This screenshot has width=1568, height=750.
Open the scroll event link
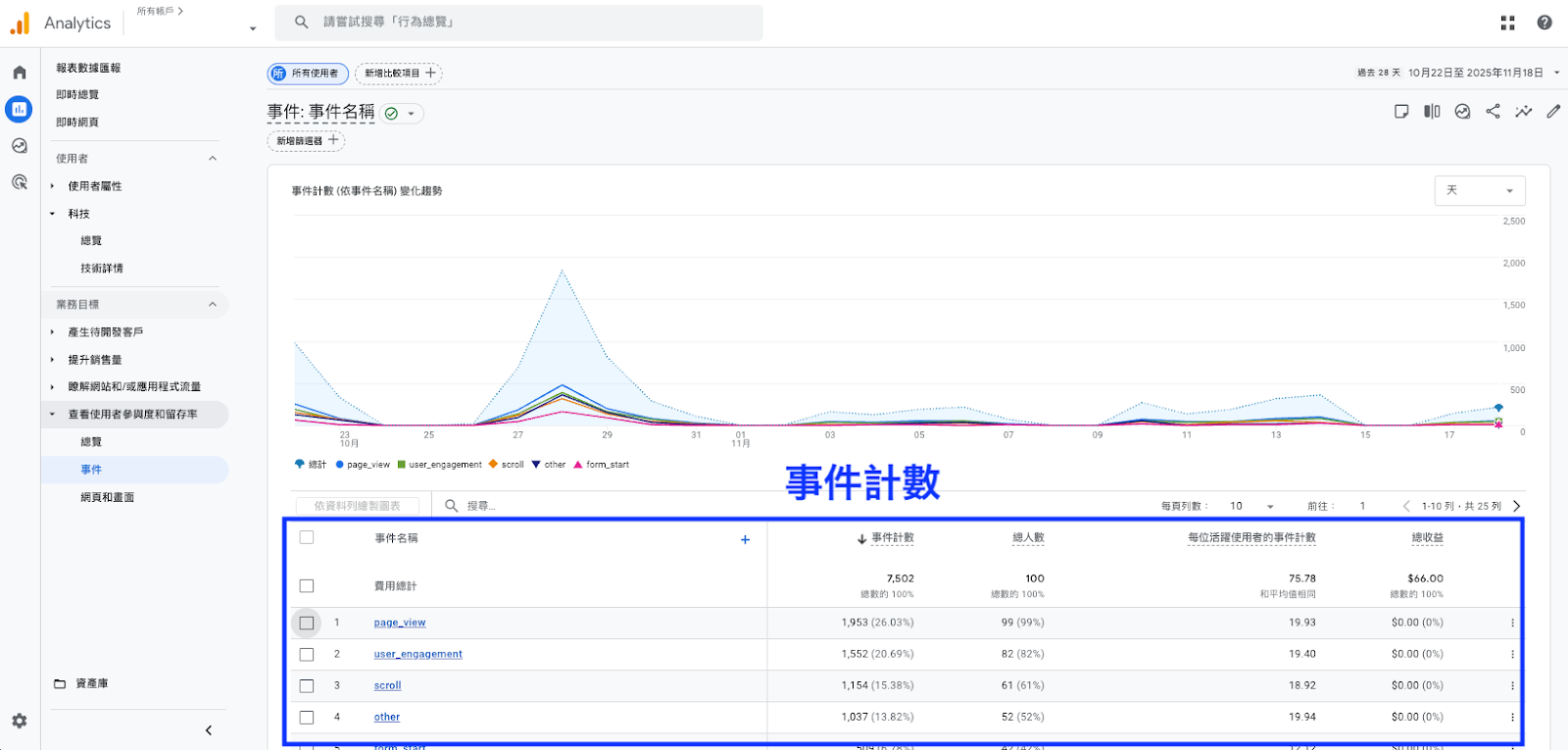[x=388, y=685]
